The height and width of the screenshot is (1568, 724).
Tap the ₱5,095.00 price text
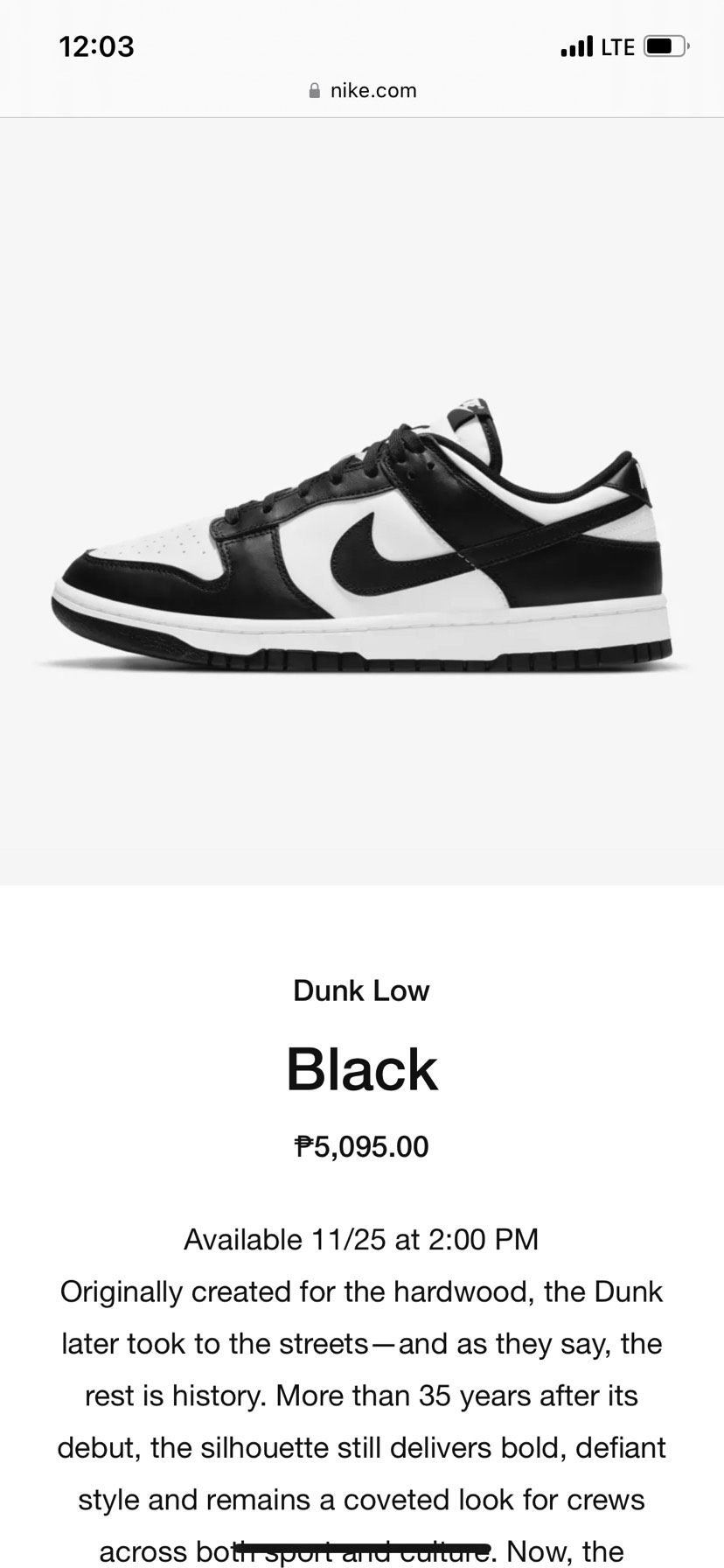click(x=362, y=1146)
